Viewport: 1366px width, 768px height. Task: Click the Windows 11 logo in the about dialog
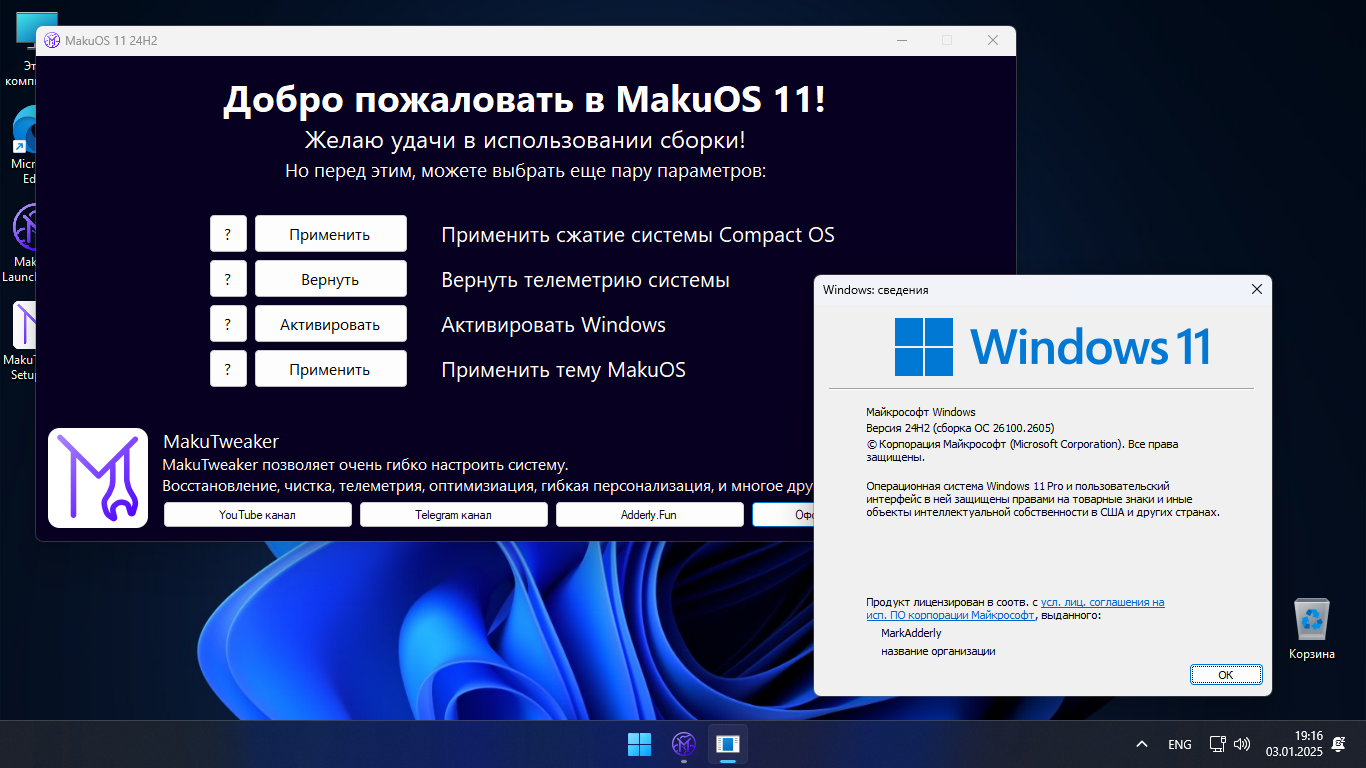coord(1052,346)
